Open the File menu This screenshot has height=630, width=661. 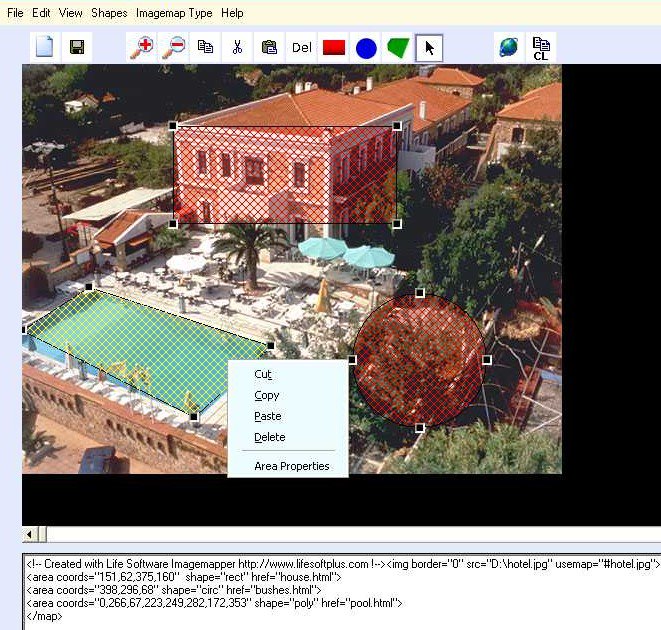tap(15, 13)
